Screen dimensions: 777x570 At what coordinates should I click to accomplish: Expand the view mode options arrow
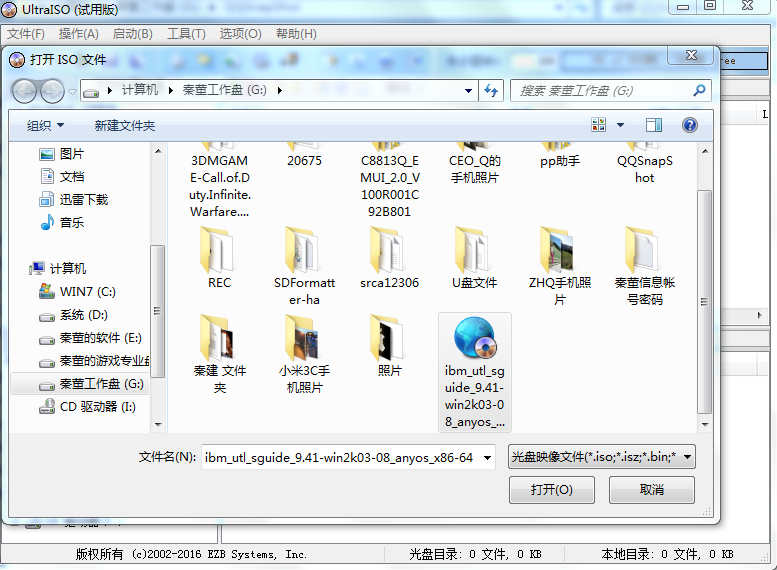click(x=620, y=126)
